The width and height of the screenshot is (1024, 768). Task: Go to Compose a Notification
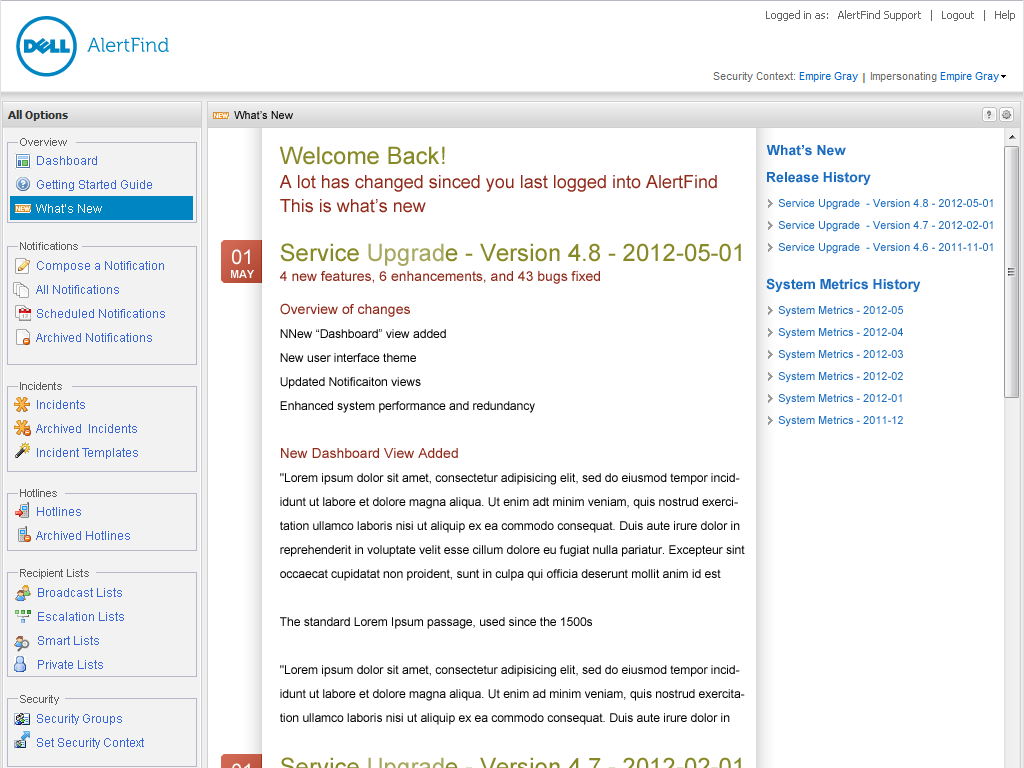click(100, 266)
